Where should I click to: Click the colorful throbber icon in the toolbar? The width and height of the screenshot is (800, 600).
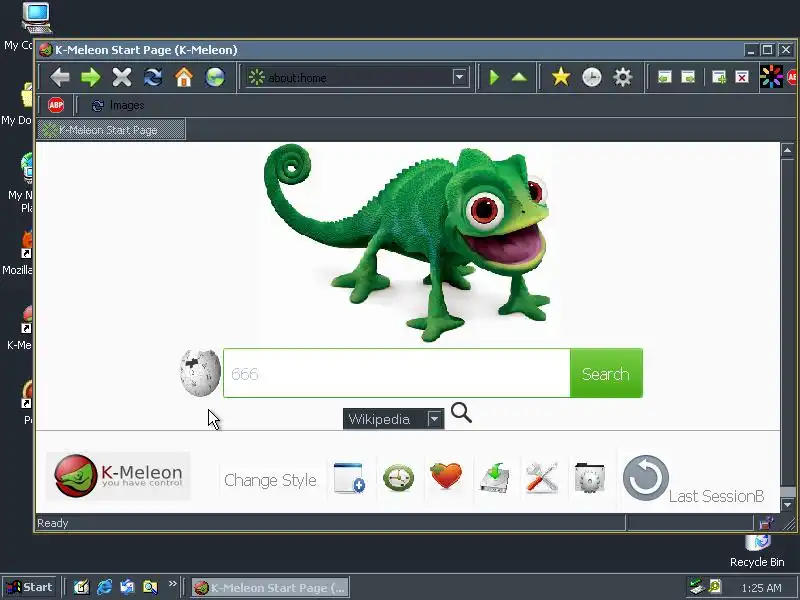[771, 77]
